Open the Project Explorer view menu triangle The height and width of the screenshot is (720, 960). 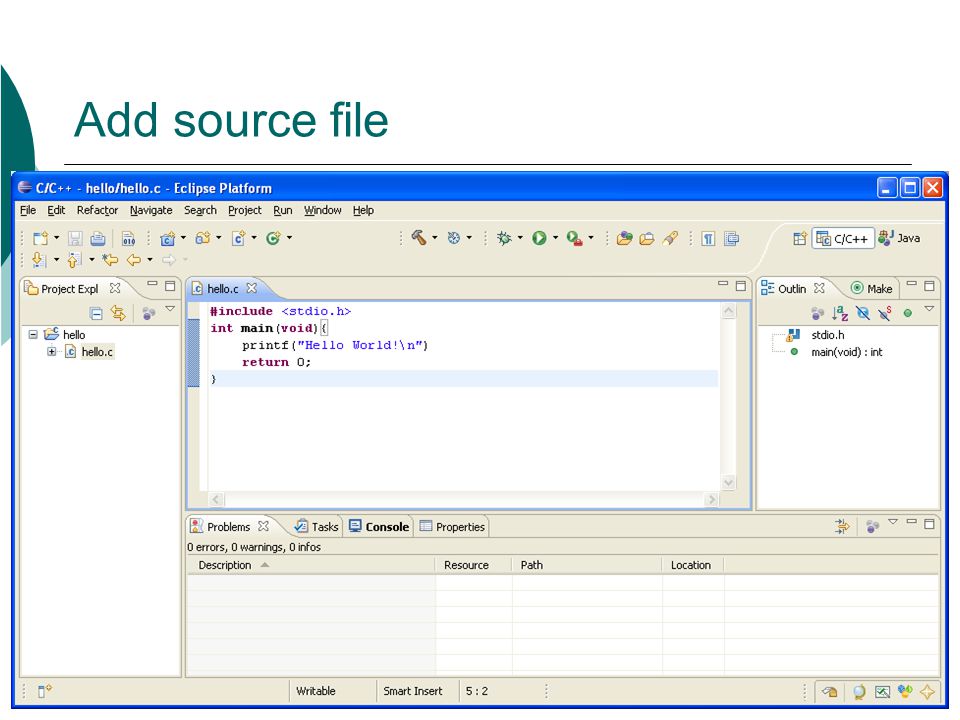point(170,309)
